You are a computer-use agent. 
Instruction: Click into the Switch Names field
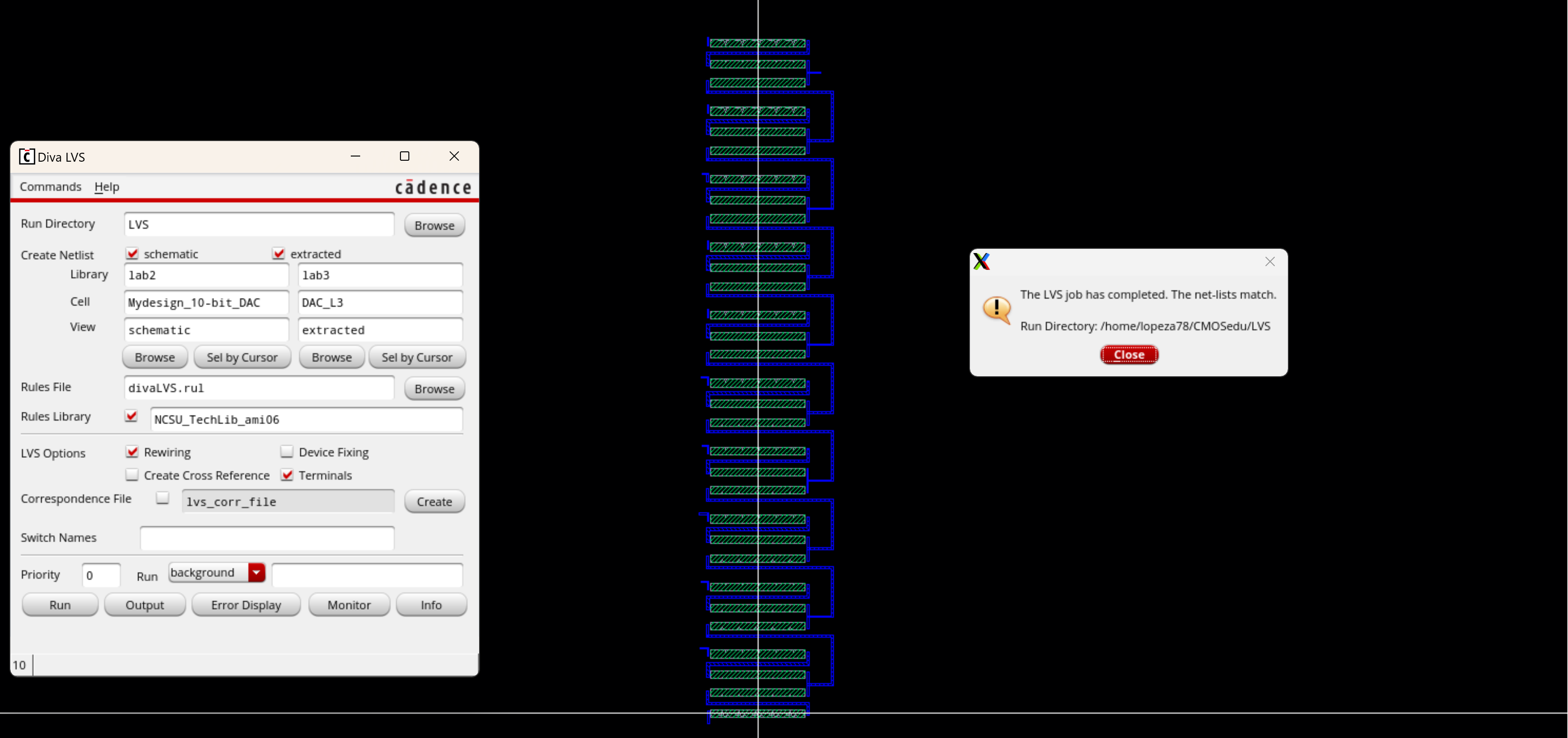click(266, 537)
